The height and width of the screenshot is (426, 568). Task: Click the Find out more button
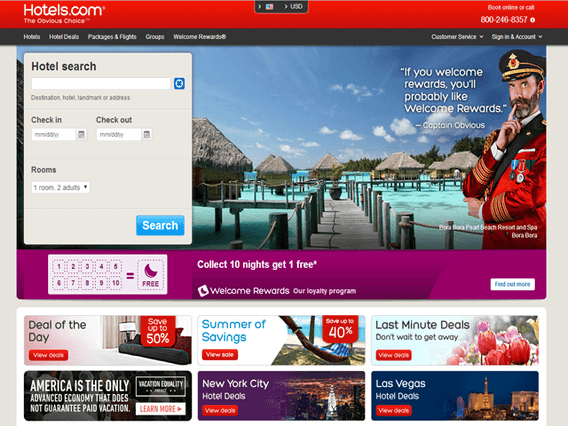point(513,284)
